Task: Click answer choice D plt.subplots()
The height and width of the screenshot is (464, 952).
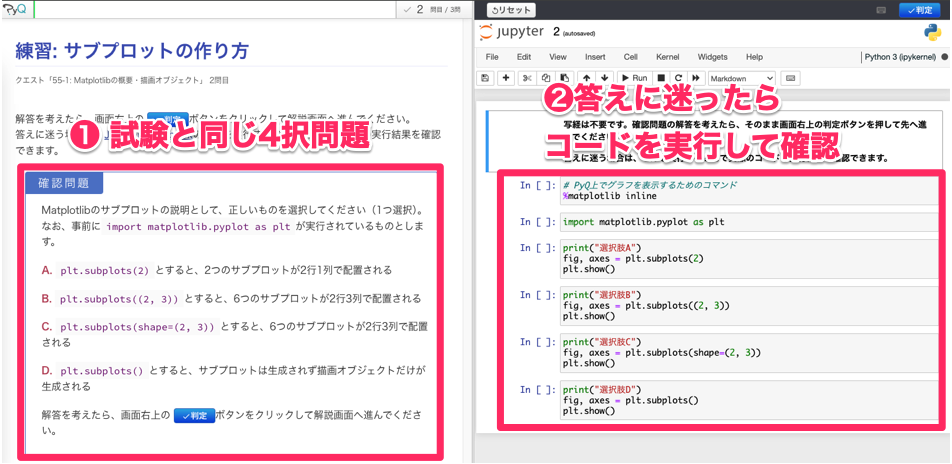Action: (234, 378)
